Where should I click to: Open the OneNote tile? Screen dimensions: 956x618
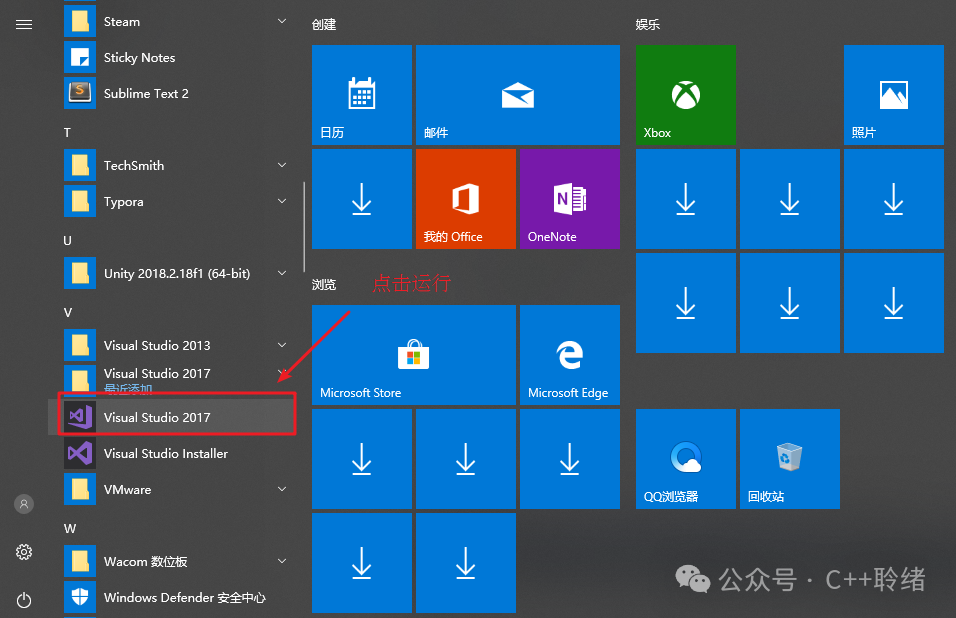coord(569,199)
